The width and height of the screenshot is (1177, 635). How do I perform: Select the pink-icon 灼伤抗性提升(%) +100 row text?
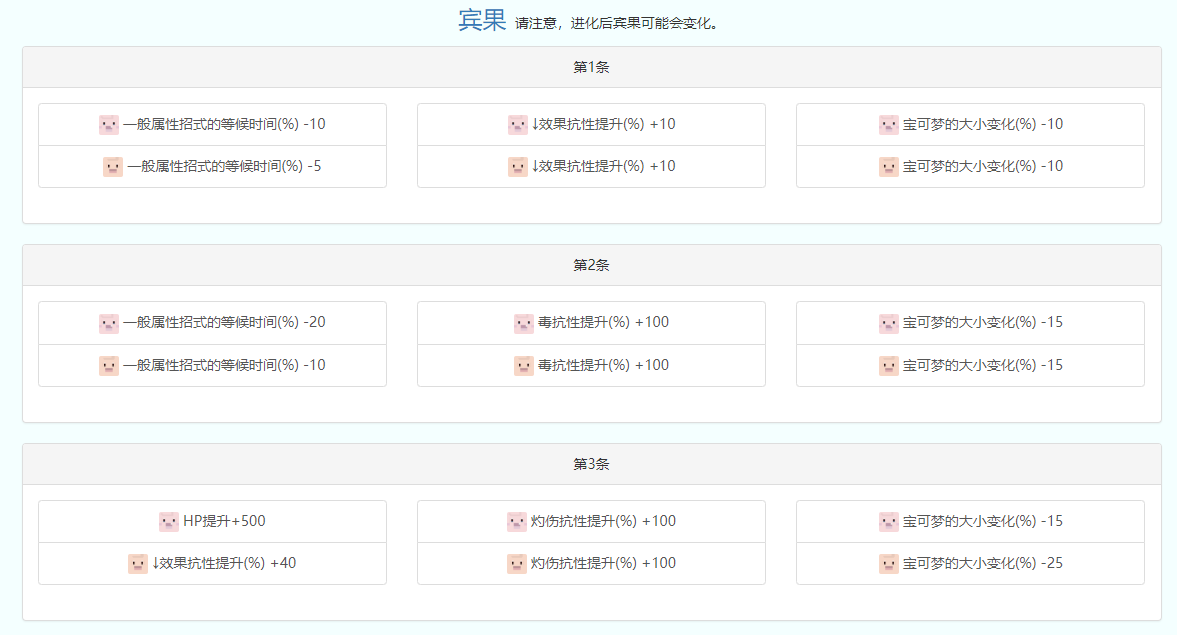point(603,522)
